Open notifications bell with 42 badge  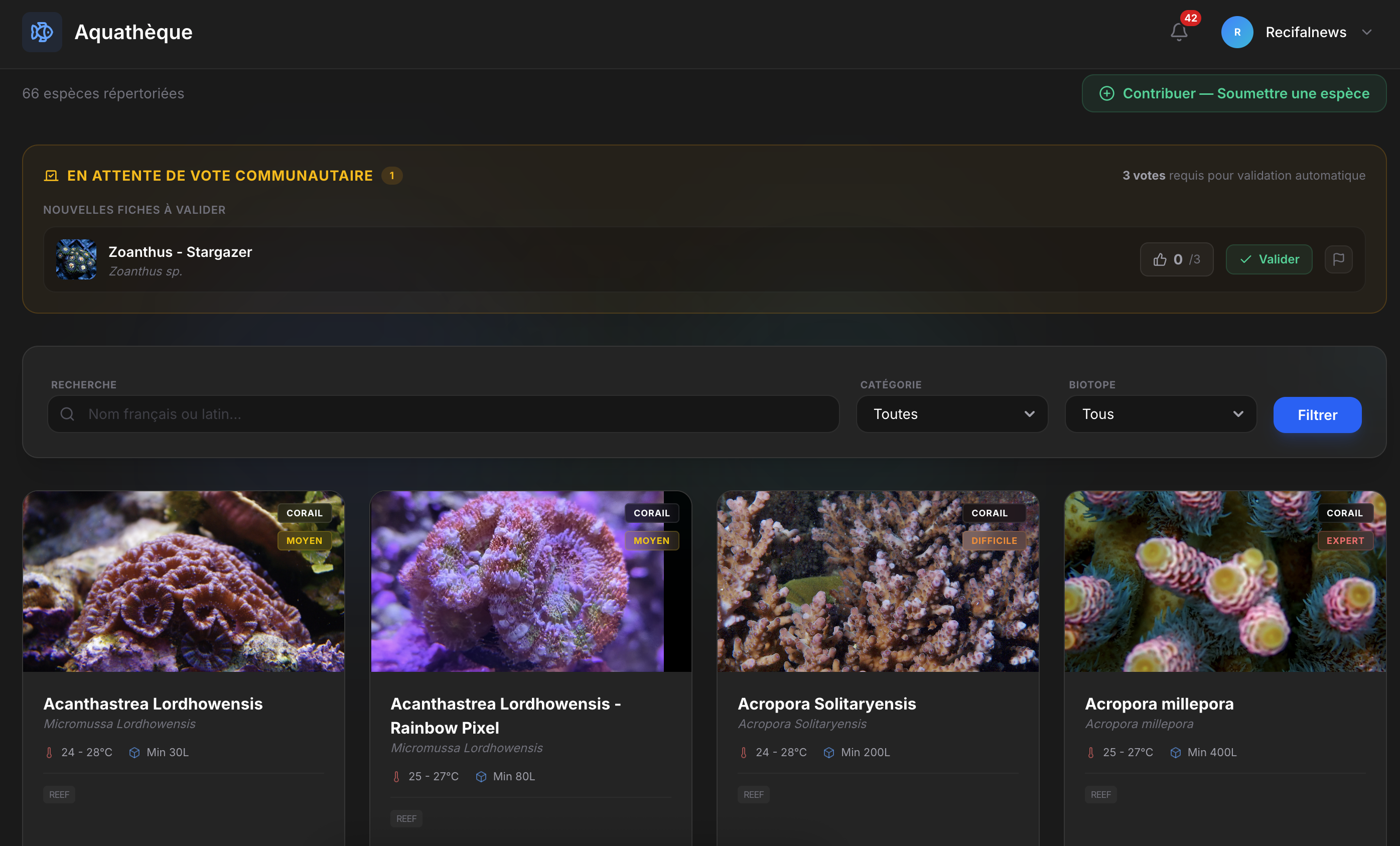click(1179, 32)
